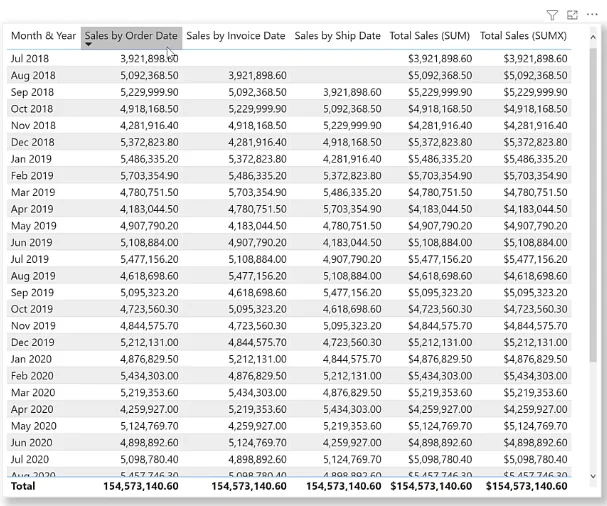Click invoice date grand total 154,573,140.60
Image resolution: width=607 pixels, height=506 pixels.
tap(249, 486)
